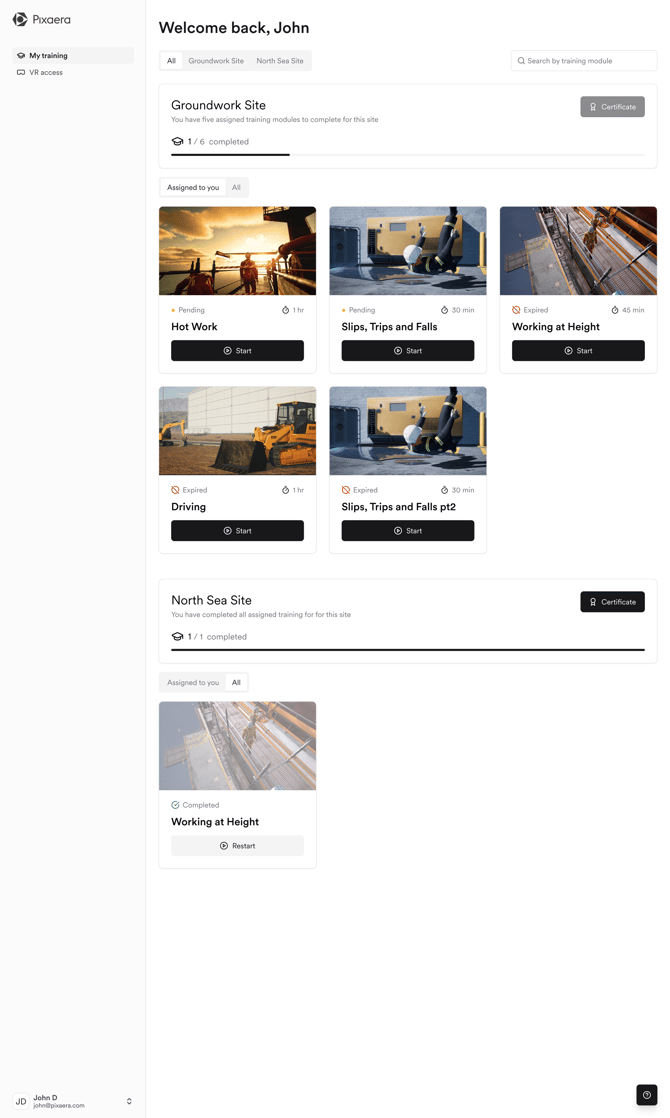Image resolution: width=670 pixels, height=1118 pixels.
Task: Filter by Groundwork Site tab
Action: click(216, 61)
